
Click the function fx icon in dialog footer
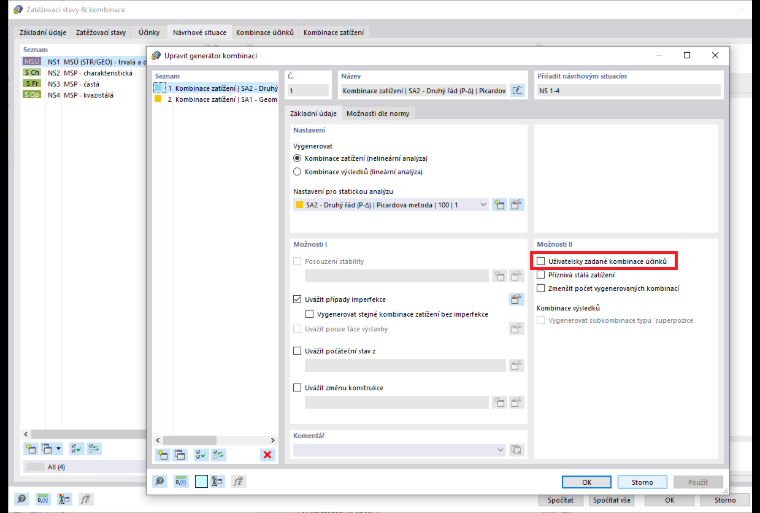pyautogui.click(x=238, y=481)
